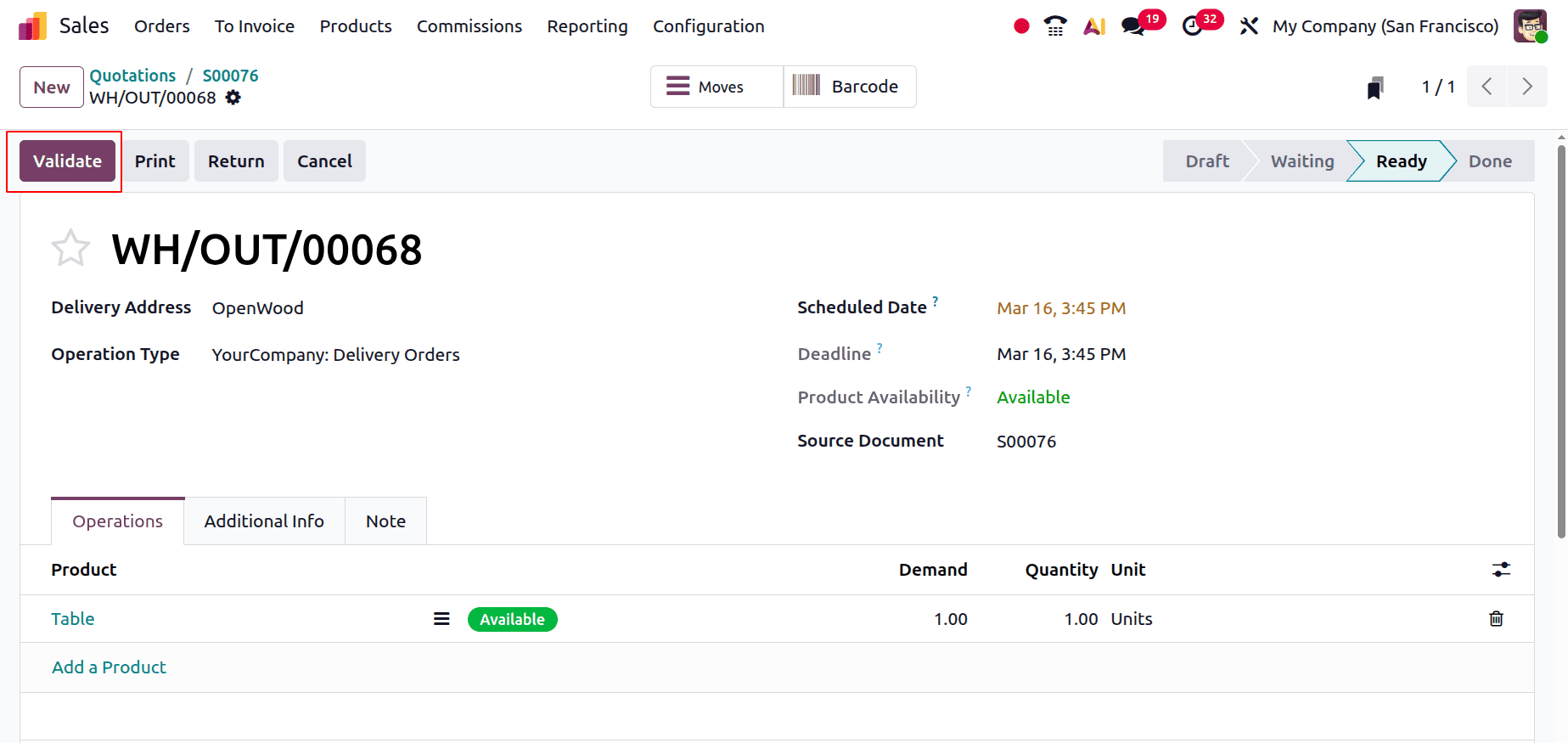1568x743 pixels.
Task: Open the Products menu
Action: point(356,26)
